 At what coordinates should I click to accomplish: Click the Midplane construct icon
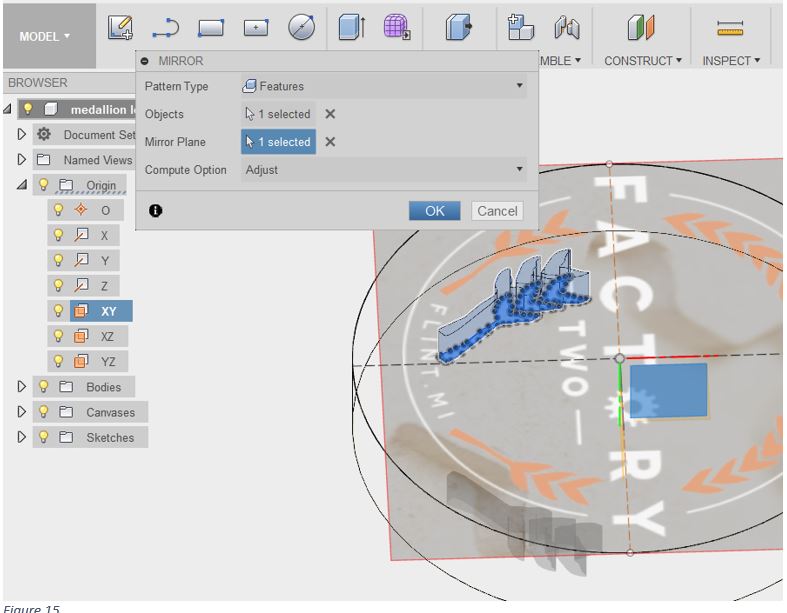pos(641,27)
